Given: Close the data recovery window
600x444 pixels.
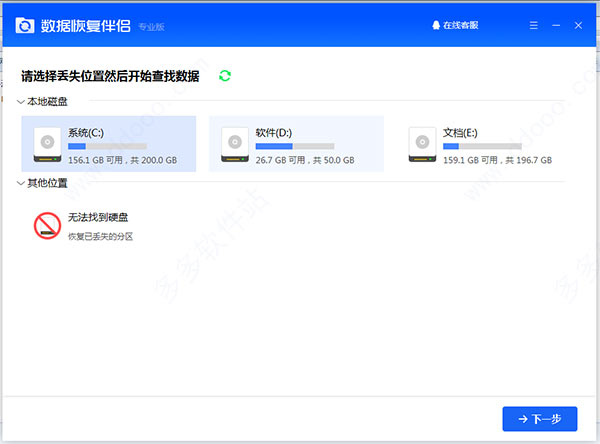Looking at the screenshot, I should pos(578,25).
